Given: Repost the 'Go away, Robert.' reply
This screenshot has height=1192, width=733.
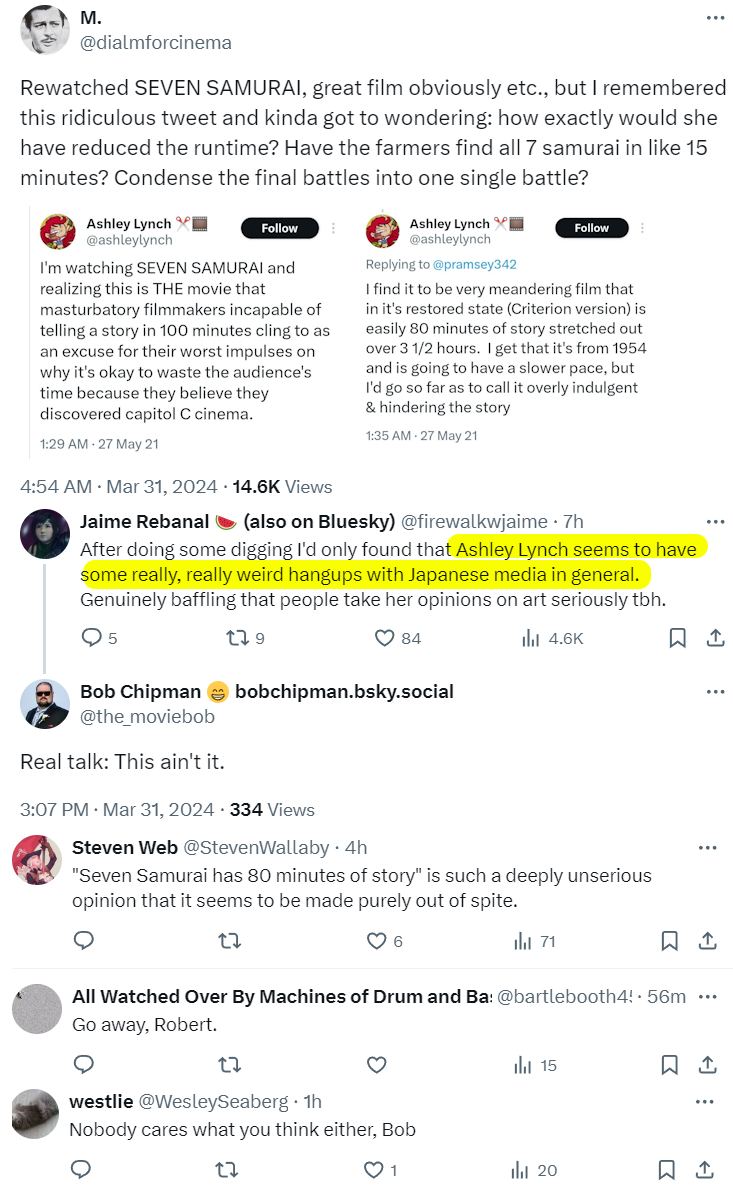Looking at the screenshot, I should pyautogui.click(x=229, y=1065).
